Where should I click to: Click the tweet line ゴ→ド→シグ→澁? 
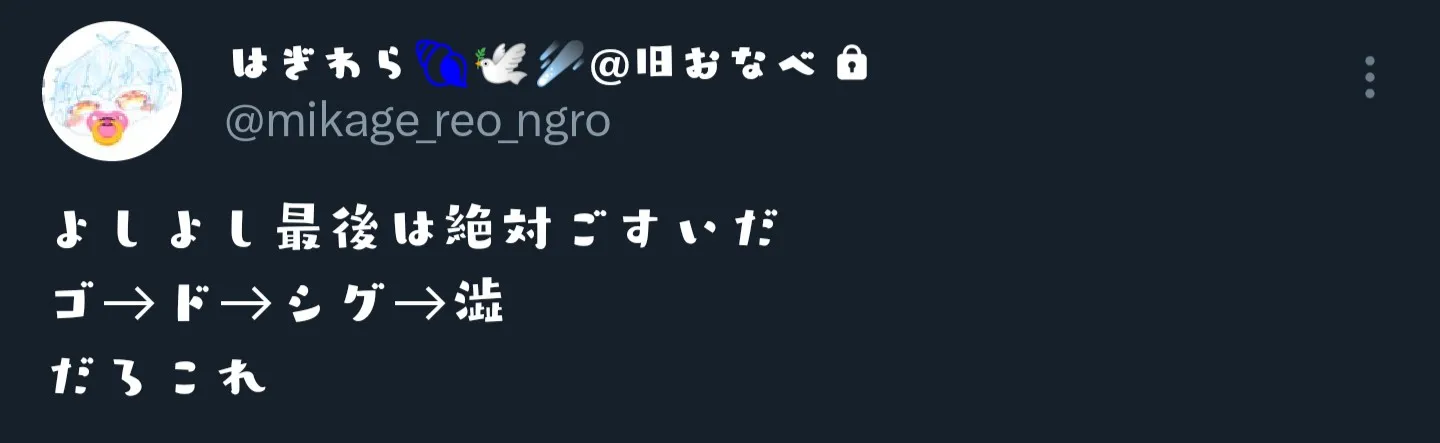coord(278,305)
